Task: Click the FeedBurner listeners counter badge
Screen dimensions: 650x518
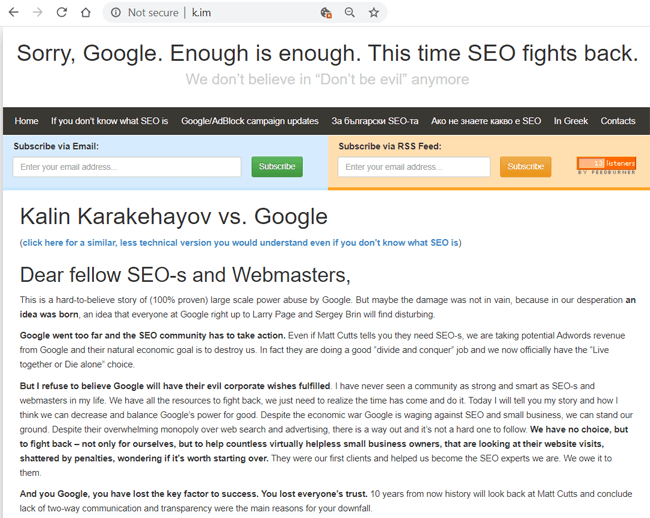Action: pos(606,166)
